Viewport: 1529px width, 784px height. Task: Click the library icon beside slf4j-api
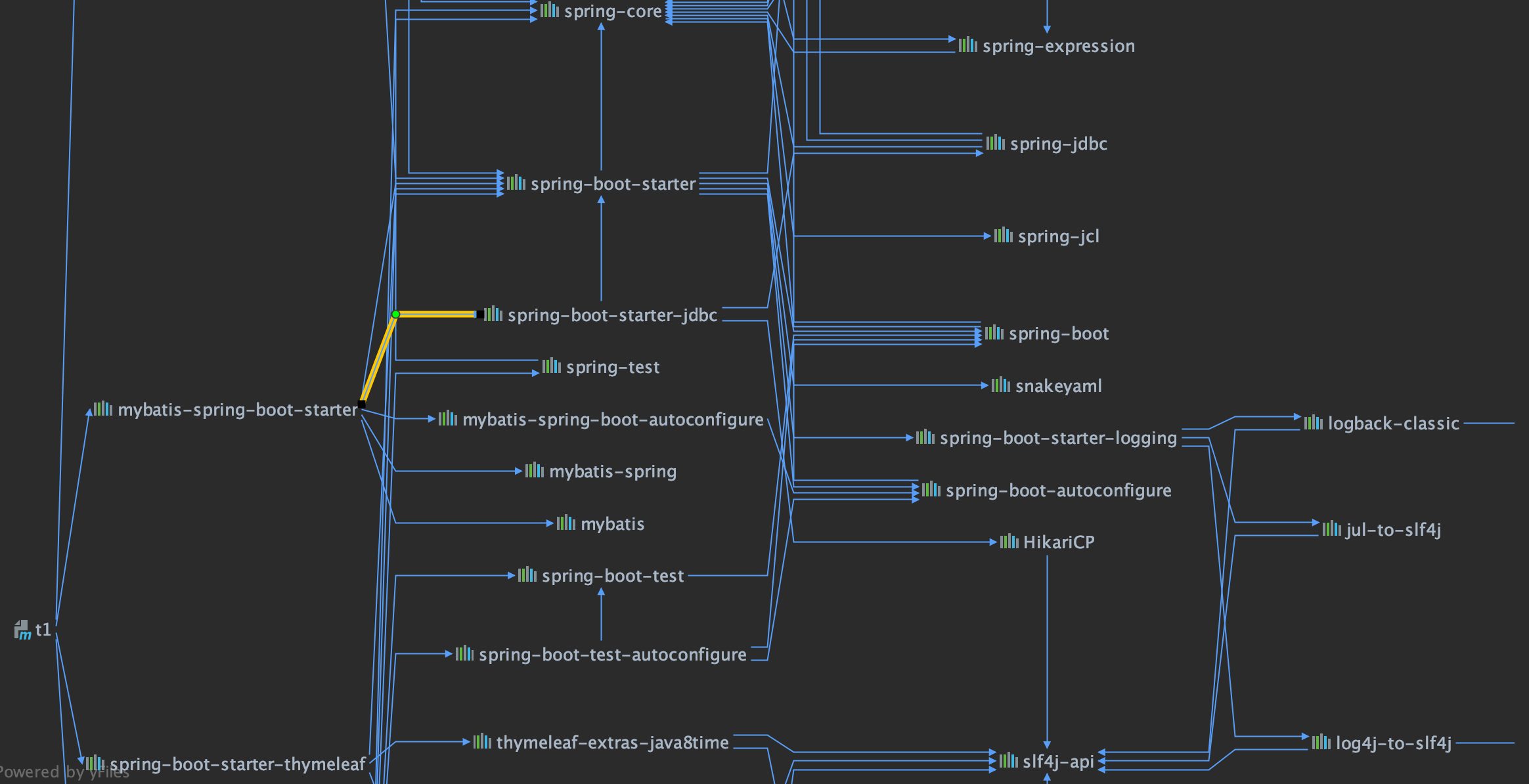click(1008, 760)
